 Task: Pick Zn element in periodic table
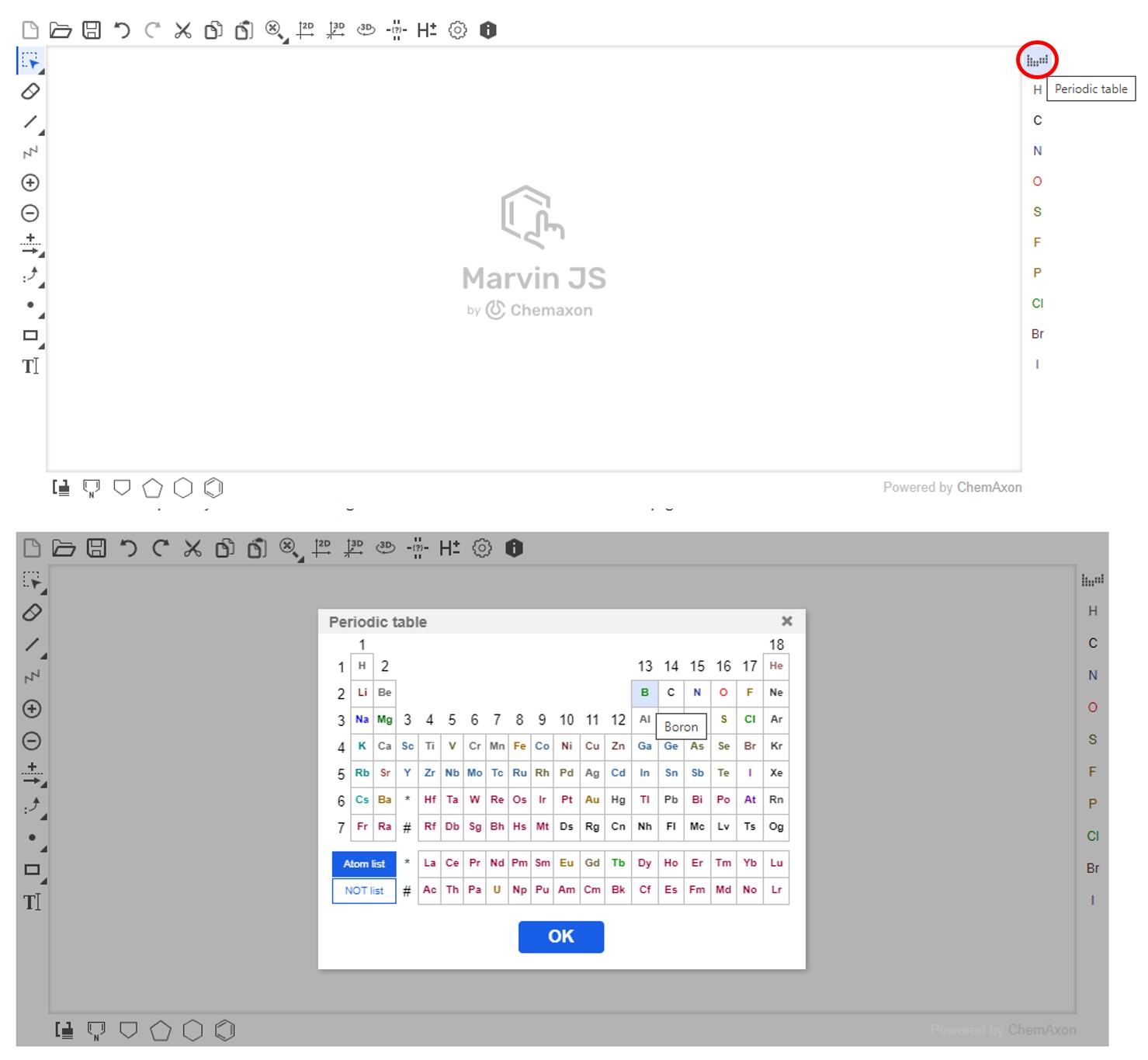click(x=619, y=746)
